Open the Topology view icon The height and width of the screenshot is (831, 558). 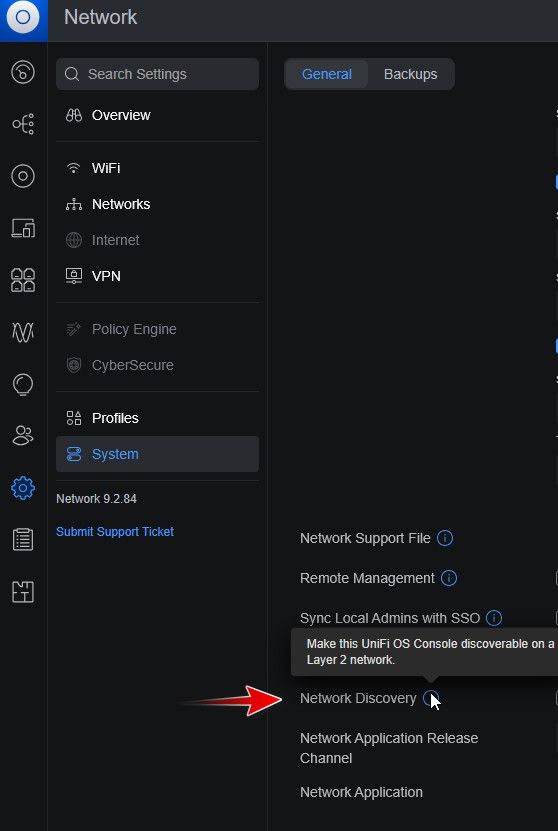[x=23, y=124]
